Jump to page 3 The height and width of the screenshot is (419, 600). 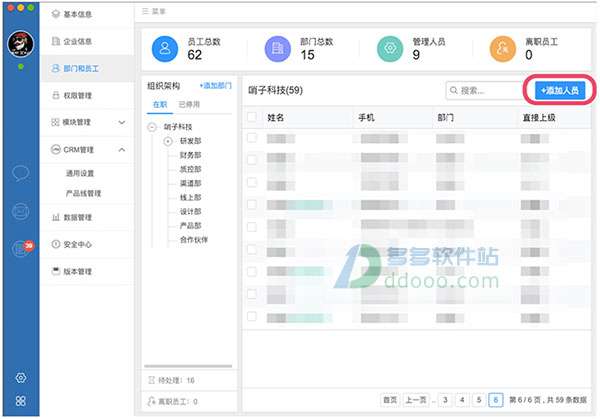[445, 400]
